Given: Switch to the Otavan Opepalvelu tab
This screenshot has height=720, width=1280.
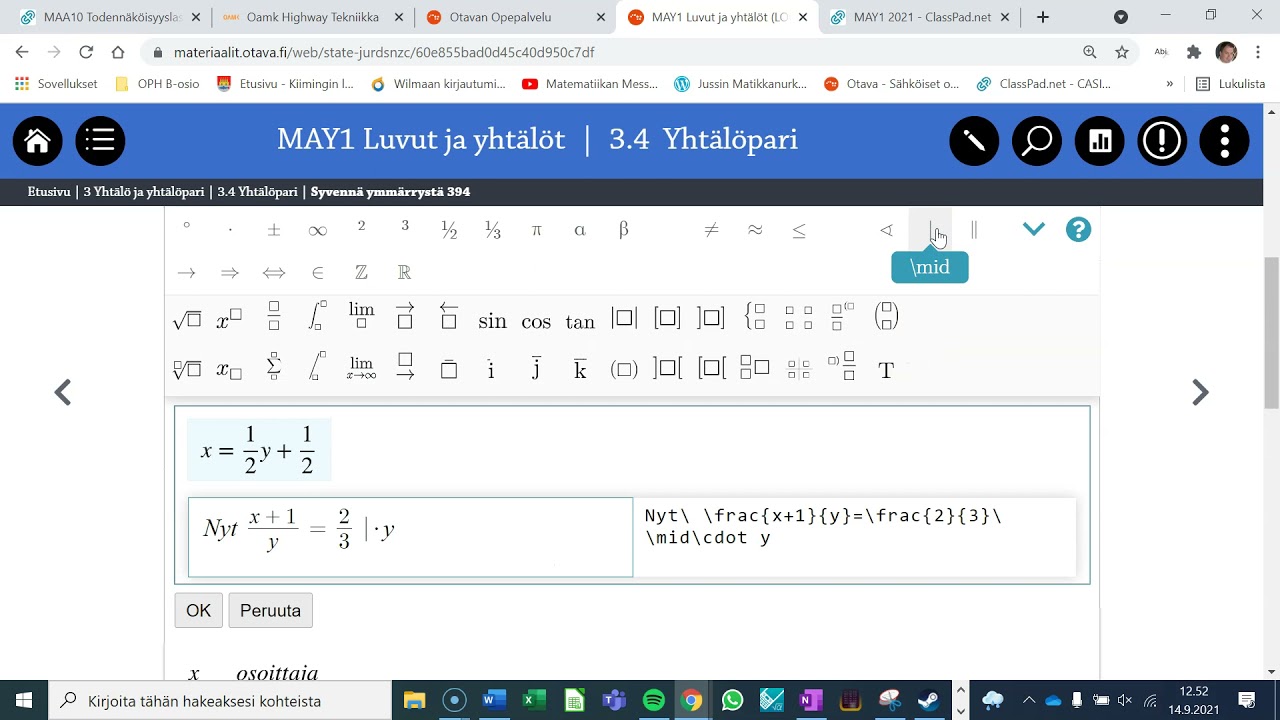Looking at the screenshot, I should (x=516, y=17).
